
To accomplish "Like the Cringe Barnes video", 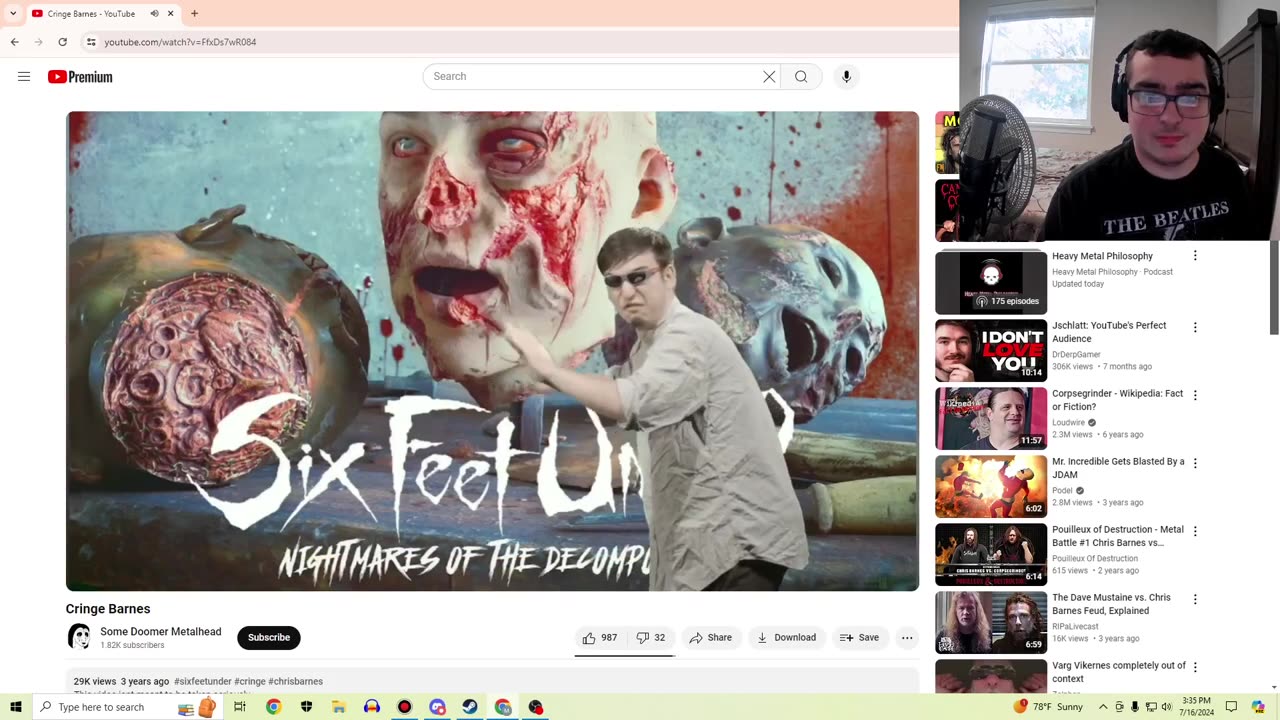I will (600, 638).
